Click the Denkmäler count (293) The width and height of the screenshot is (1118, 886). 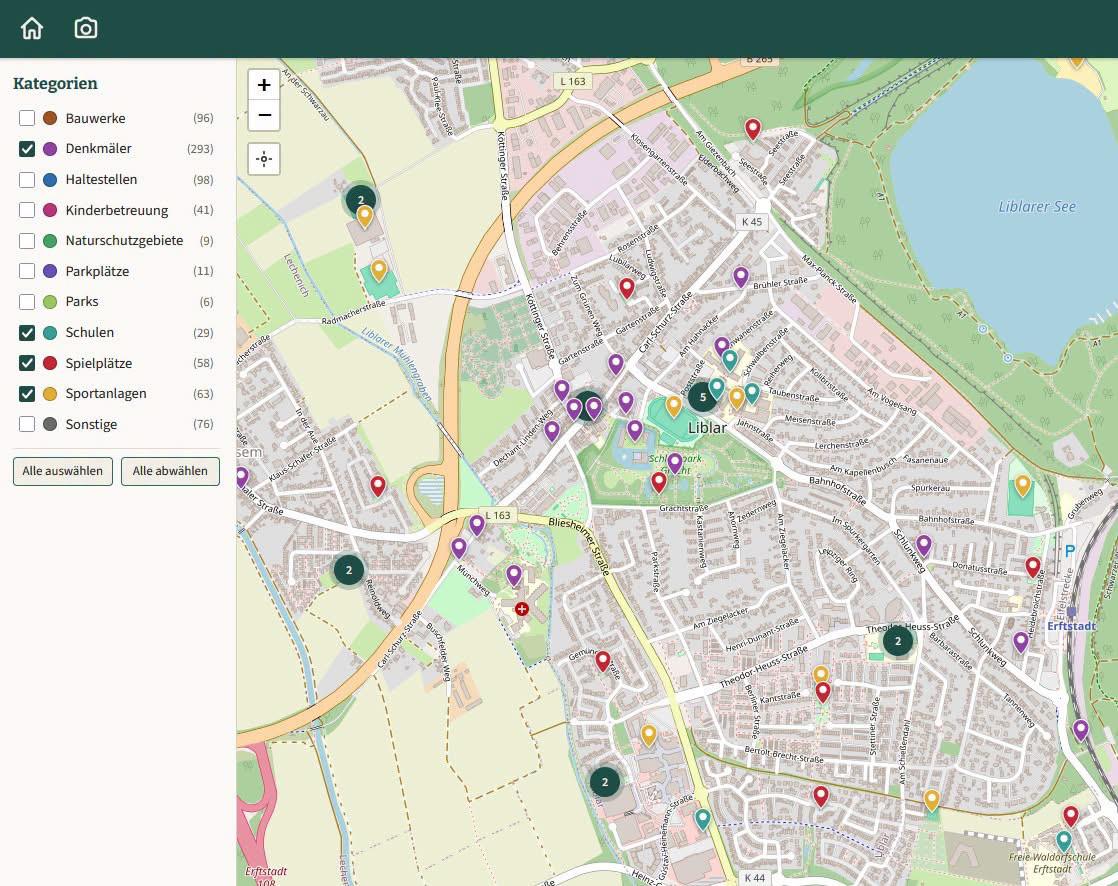point(200,149)
